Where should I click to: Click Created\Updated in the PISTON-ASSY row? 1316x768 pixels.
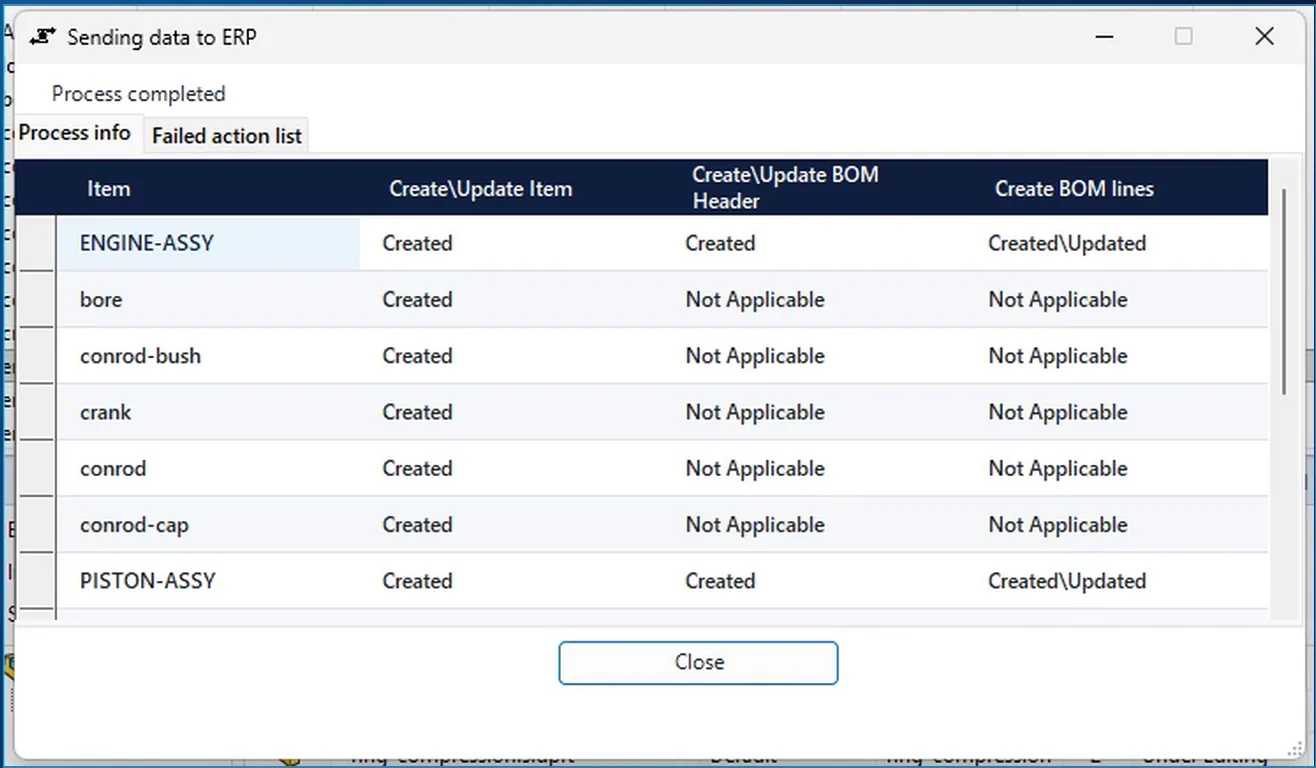pos(1067,581)
